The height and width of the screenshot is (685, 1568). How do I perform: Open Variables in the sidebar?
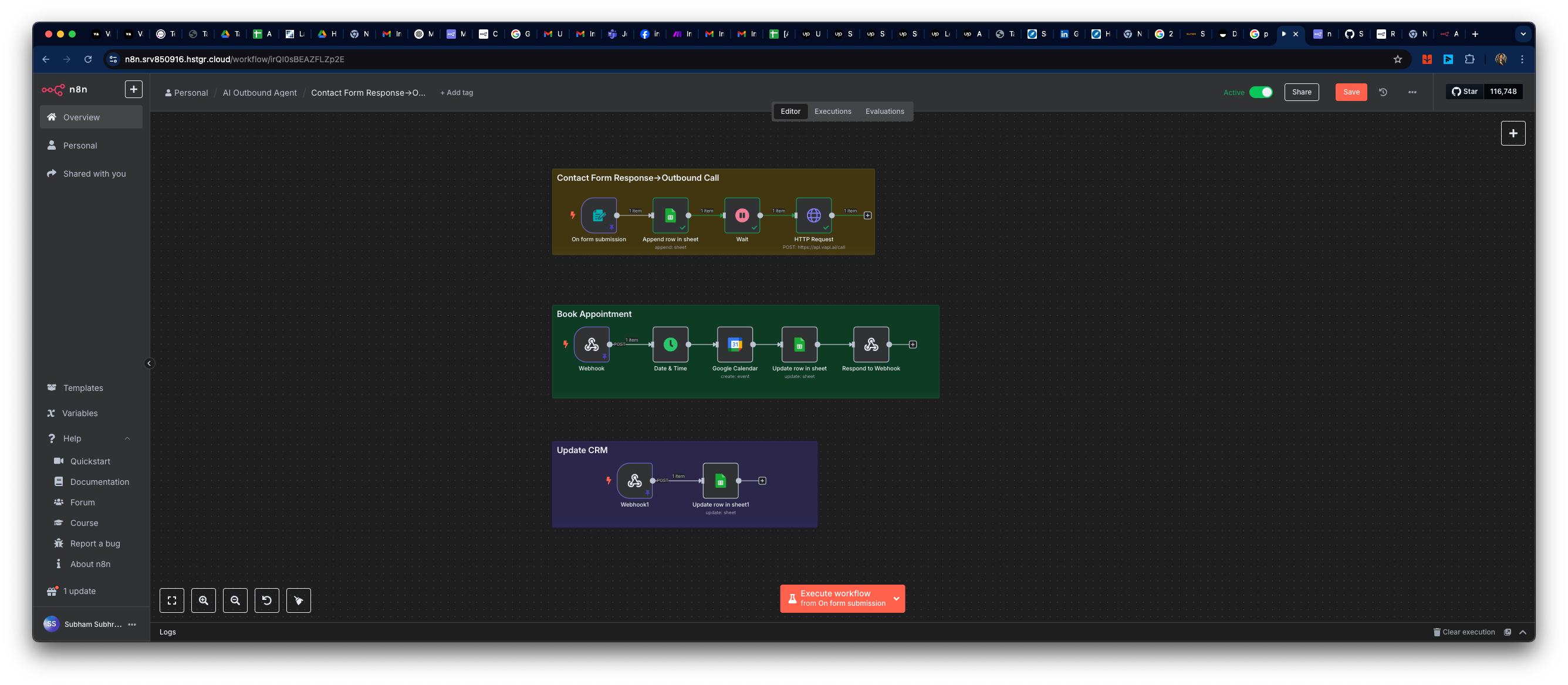click(x=92, y=413)
